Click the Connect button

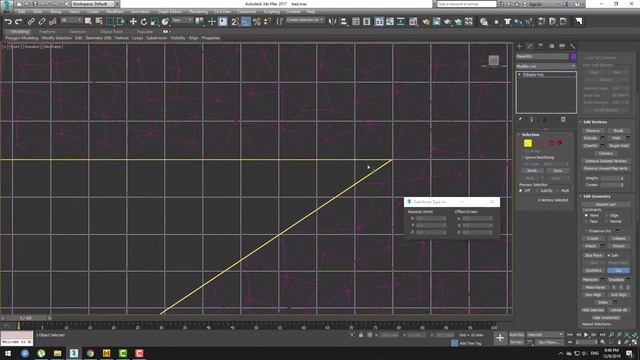606,153
